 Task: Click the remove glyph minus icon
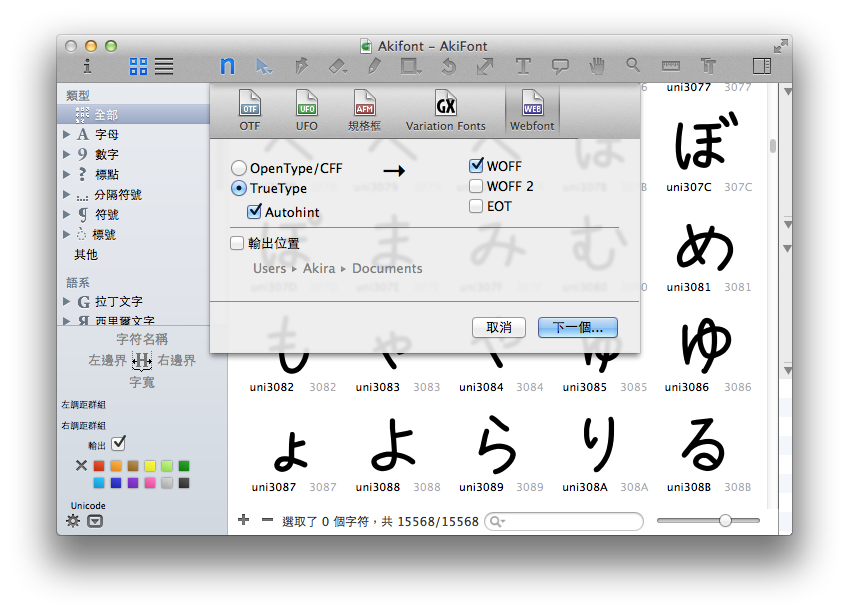click(267, 520)
